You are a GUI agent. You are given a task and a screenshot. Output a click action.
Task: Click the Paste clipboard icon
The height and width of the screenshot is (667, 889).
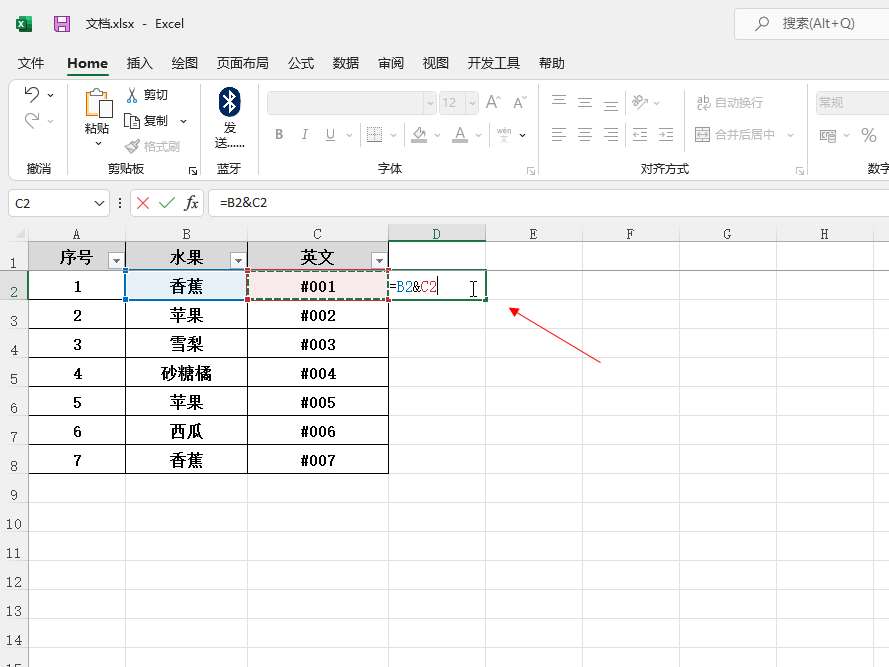click(98, 103)
